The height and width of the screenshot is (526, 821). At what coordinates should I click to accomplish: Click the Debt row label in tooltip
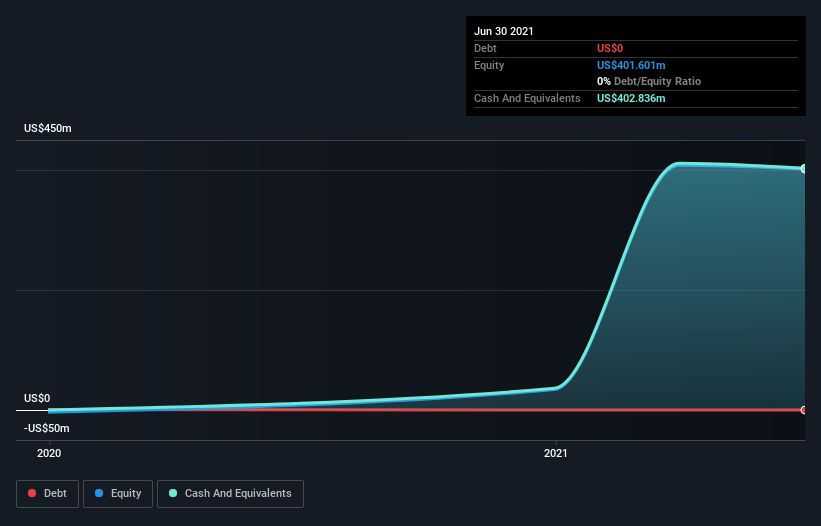click(x=485, y=48)
